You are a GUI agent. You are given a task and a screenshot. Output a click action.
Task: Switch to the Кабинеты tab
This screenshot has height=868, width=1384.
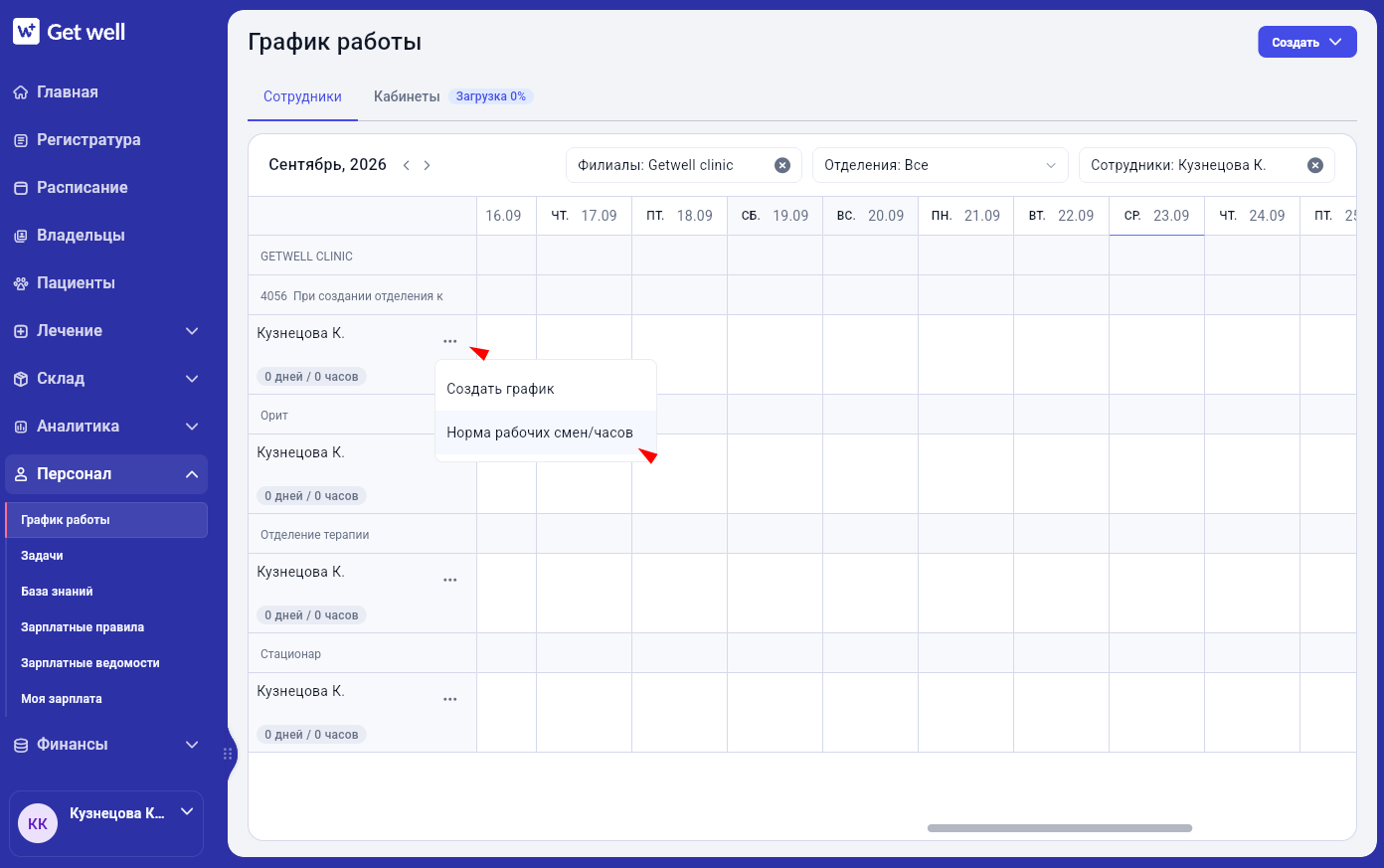point(407,96)
